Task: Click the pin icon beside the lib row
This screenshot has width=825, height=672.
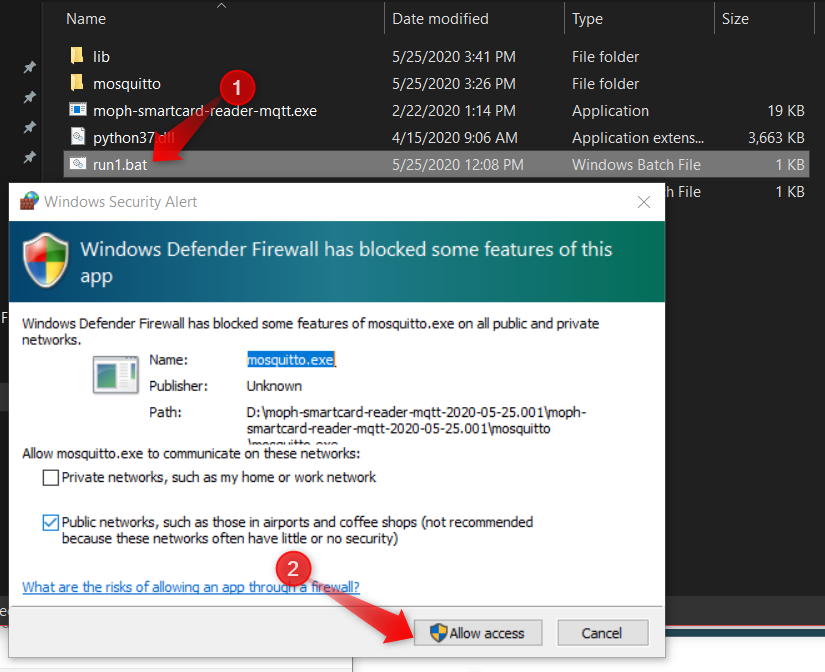Action: [30, 67]
